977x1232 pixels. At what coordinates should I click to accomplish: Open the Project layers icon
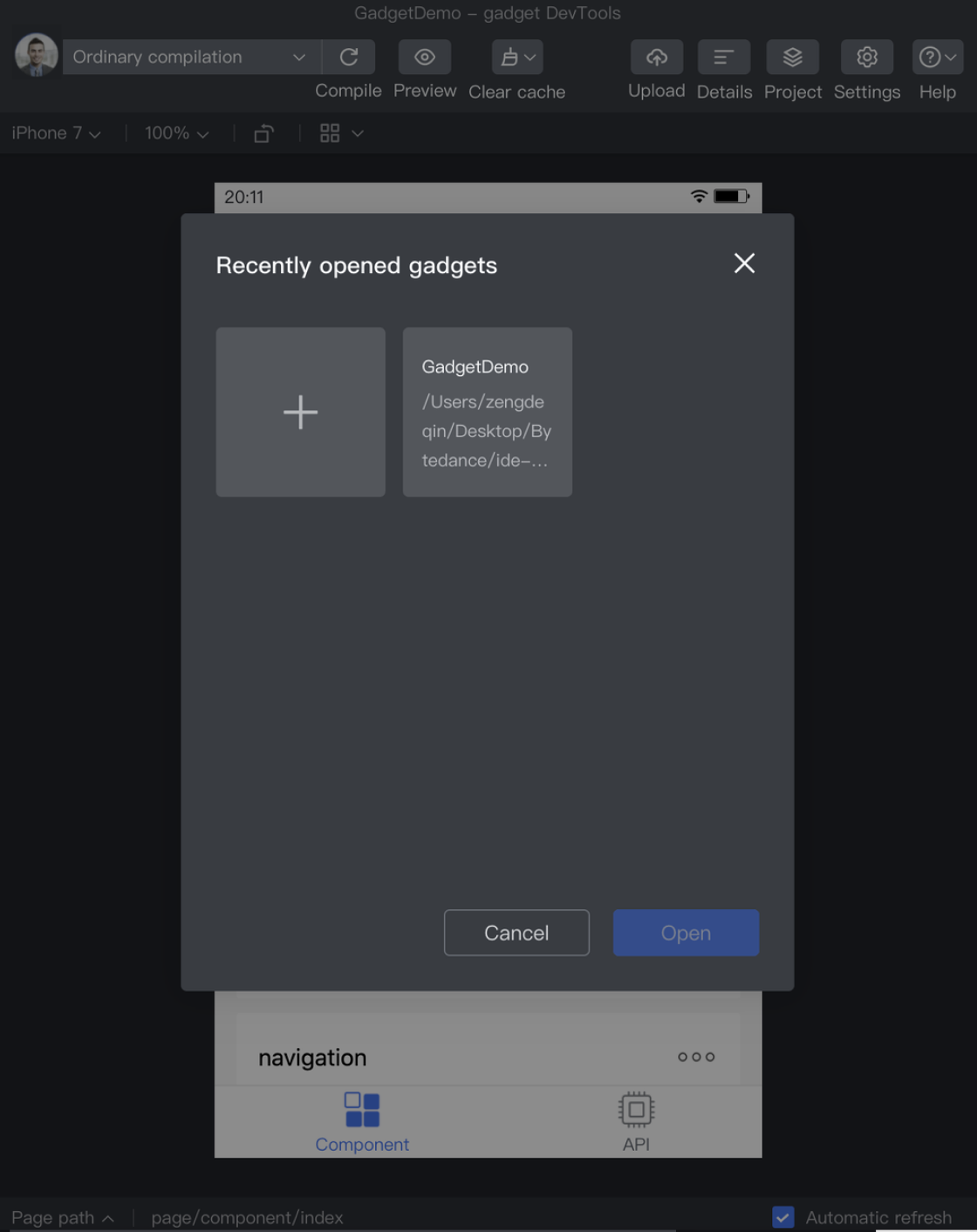tap(792, 58)
